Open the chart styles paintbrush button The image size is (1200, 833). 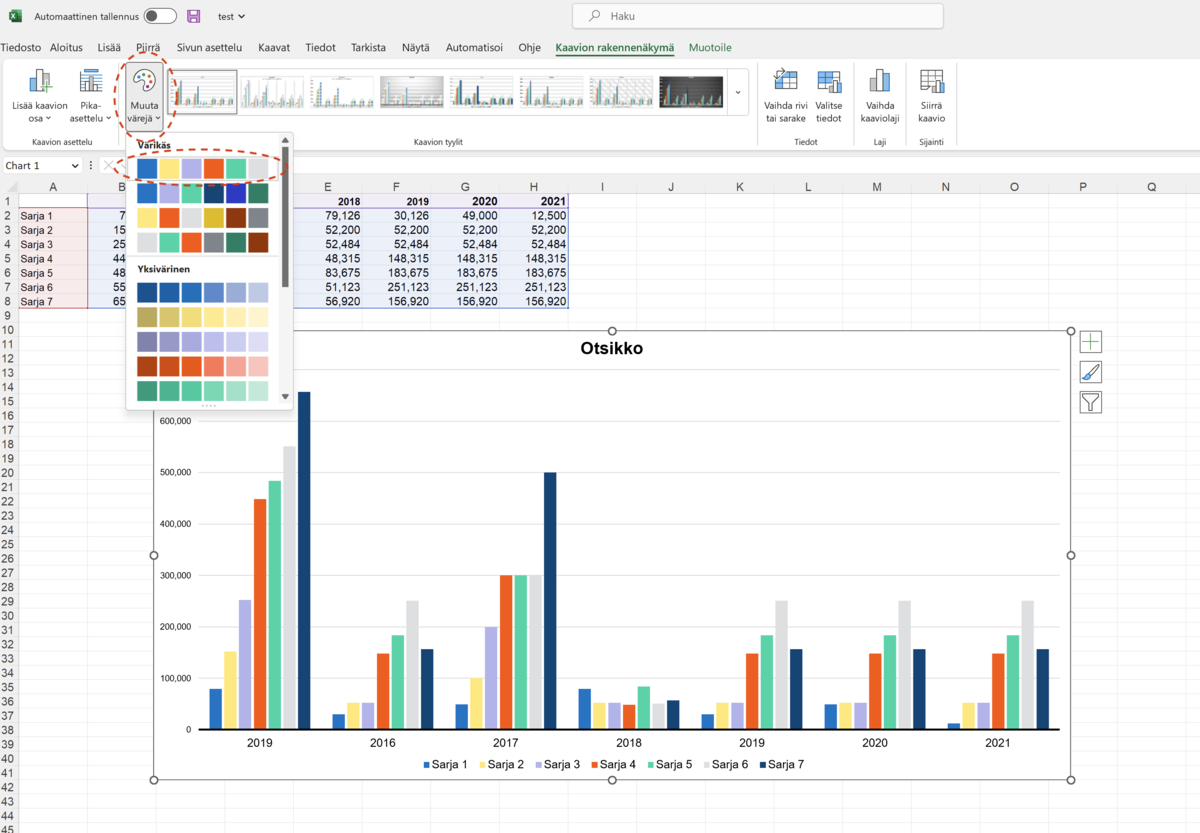(x=1090, y=372)
